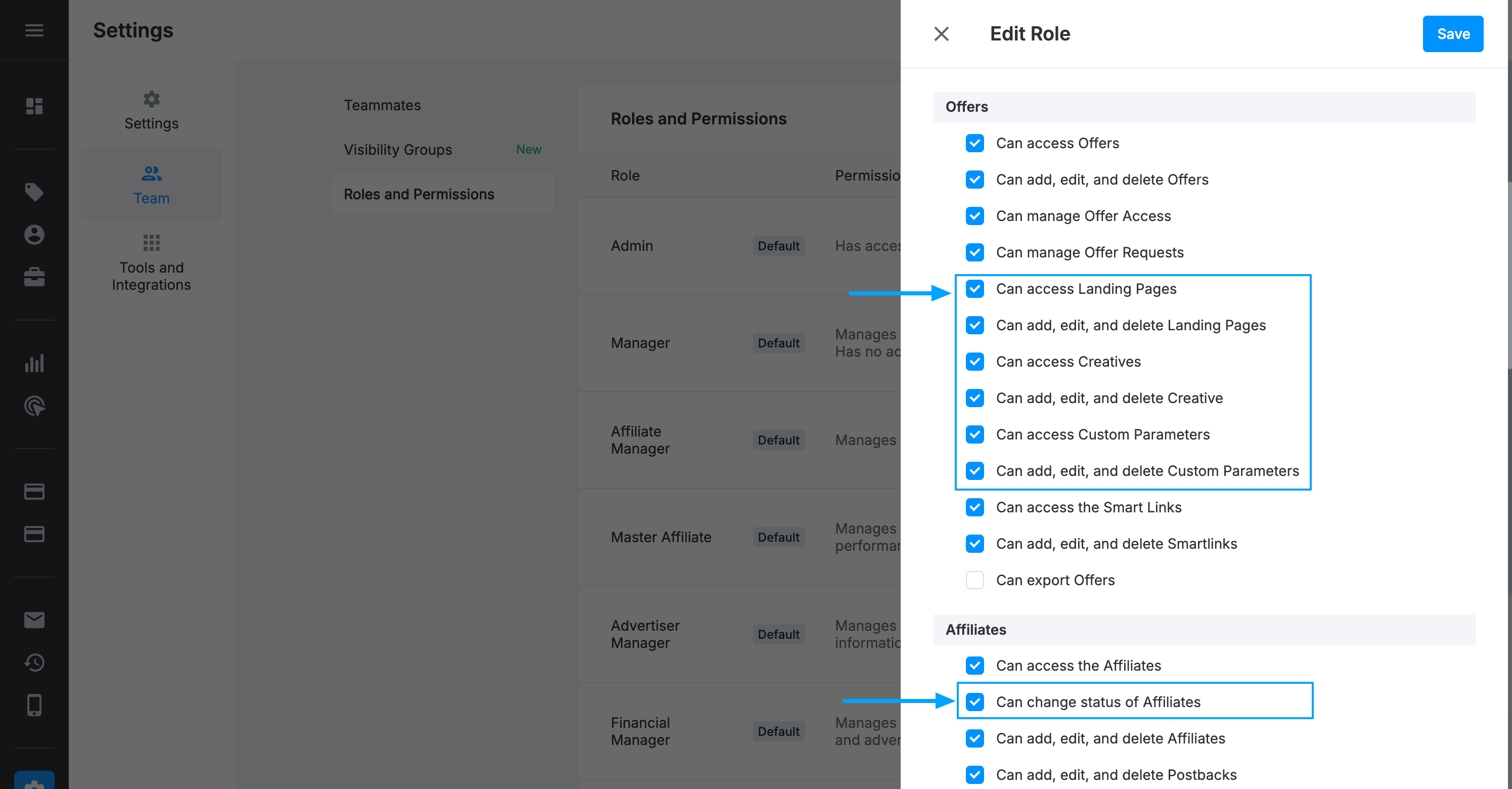The image size is (1512, 789).
Task: Uncheck Can add, edit, delete Custom Parameters
Action: 975,471
